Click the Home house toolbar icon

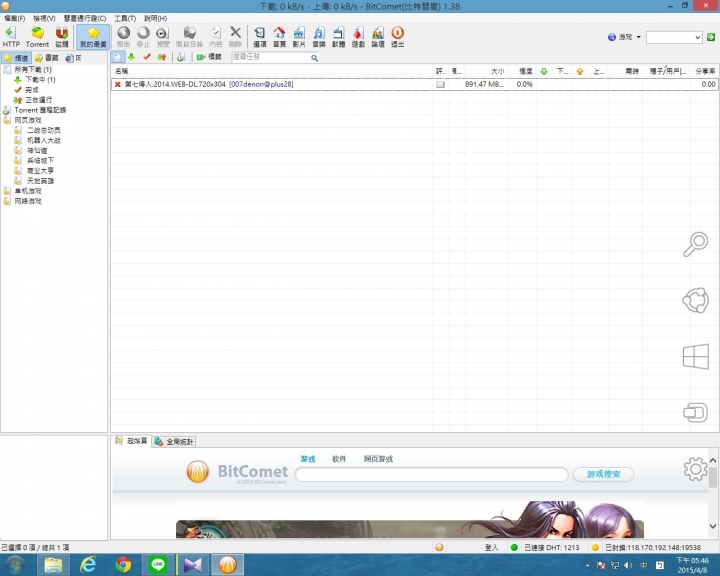[x=279, y=37]
